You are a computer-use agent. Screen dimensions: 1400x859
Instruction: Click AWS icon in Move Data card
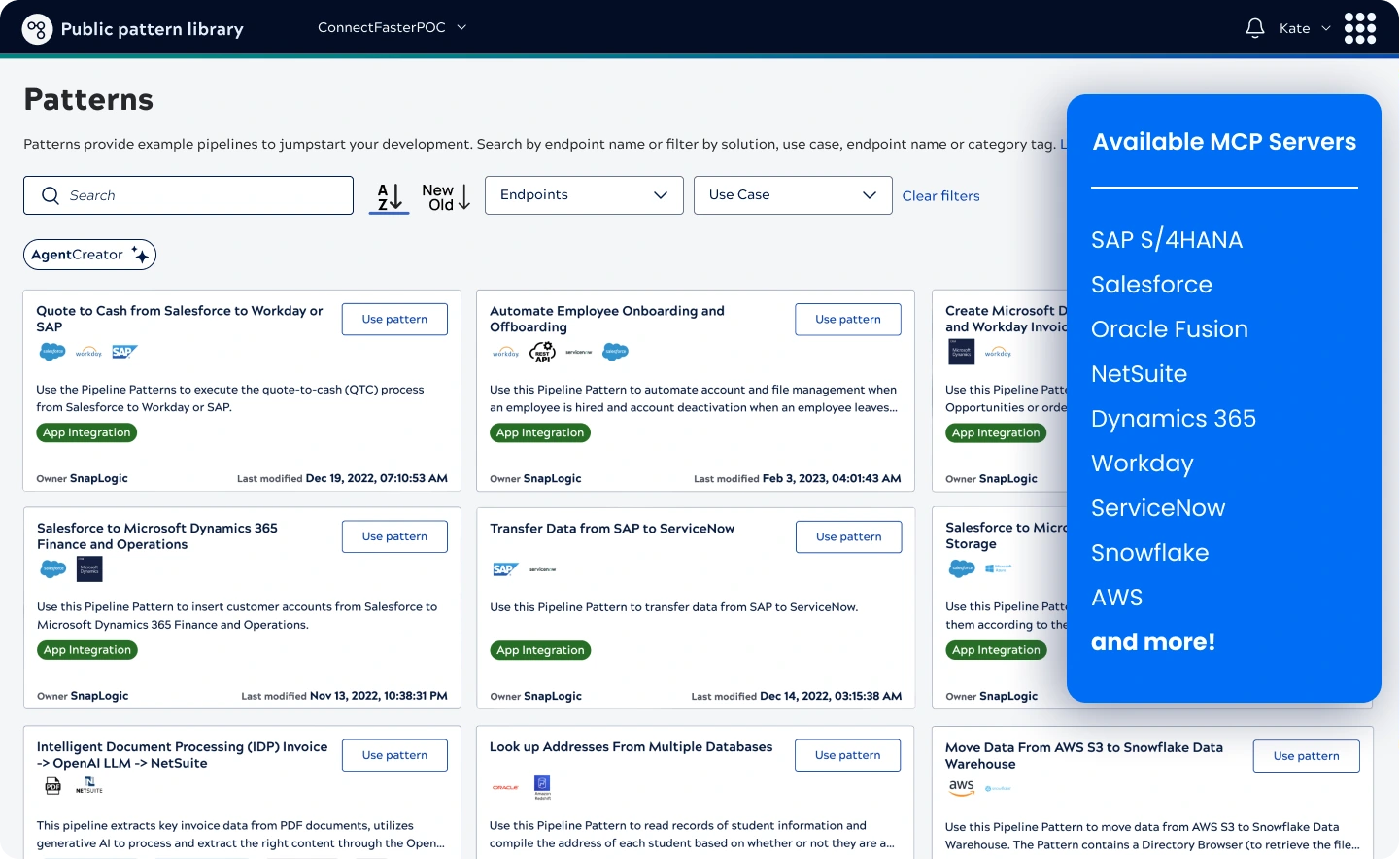pos(962,787)
